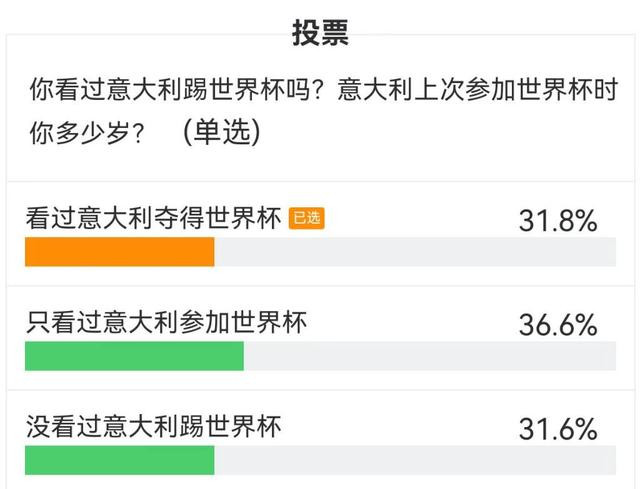Choose option 只看过意大利参加世界杯
The image size is (640, 489).
click(166, 322)
